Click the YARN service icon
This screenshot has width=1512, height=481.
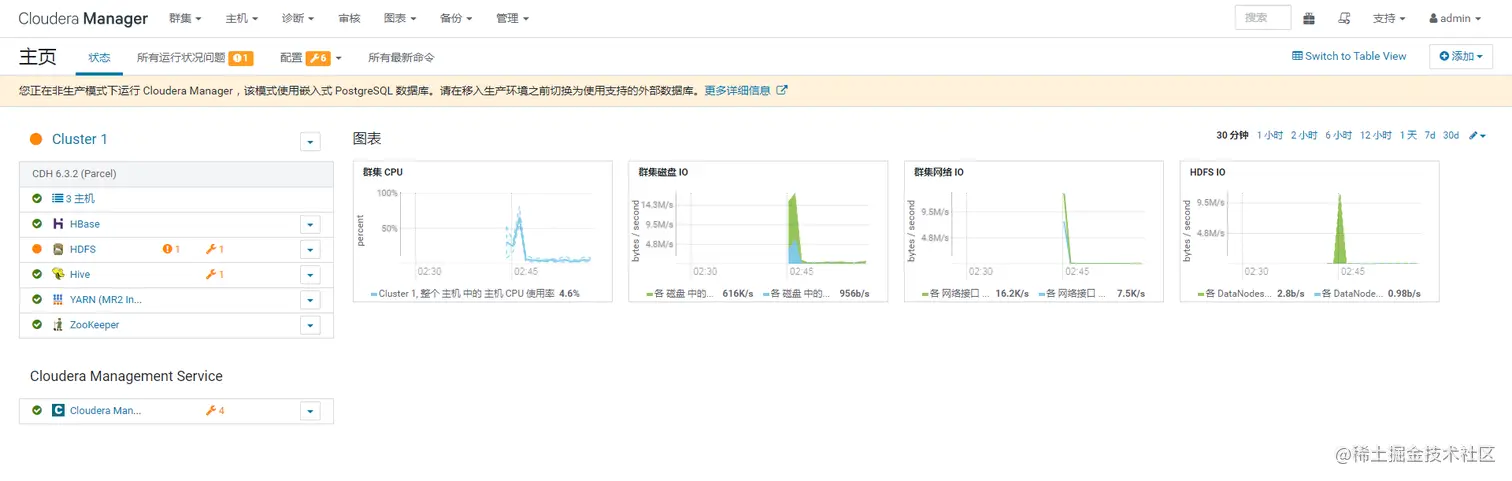(59, 299)
